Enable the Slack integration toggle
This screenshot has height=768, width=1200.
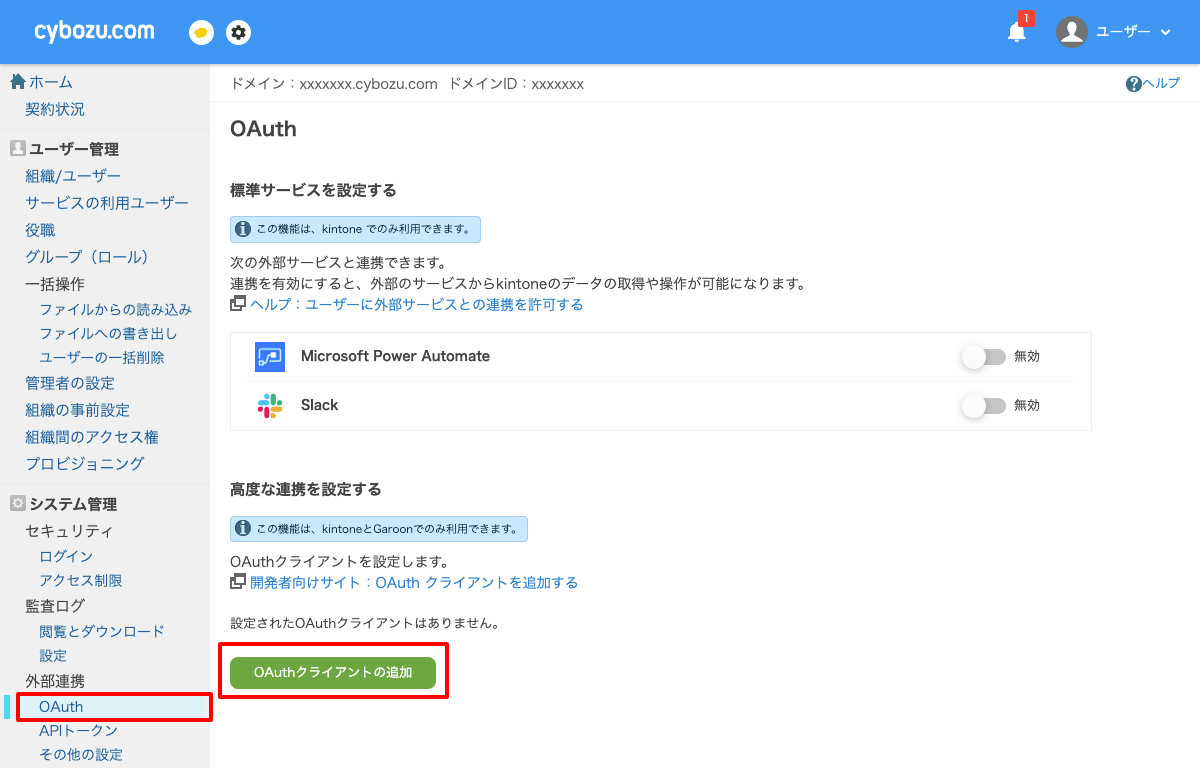pyautogui.click(x=983, y=405)
